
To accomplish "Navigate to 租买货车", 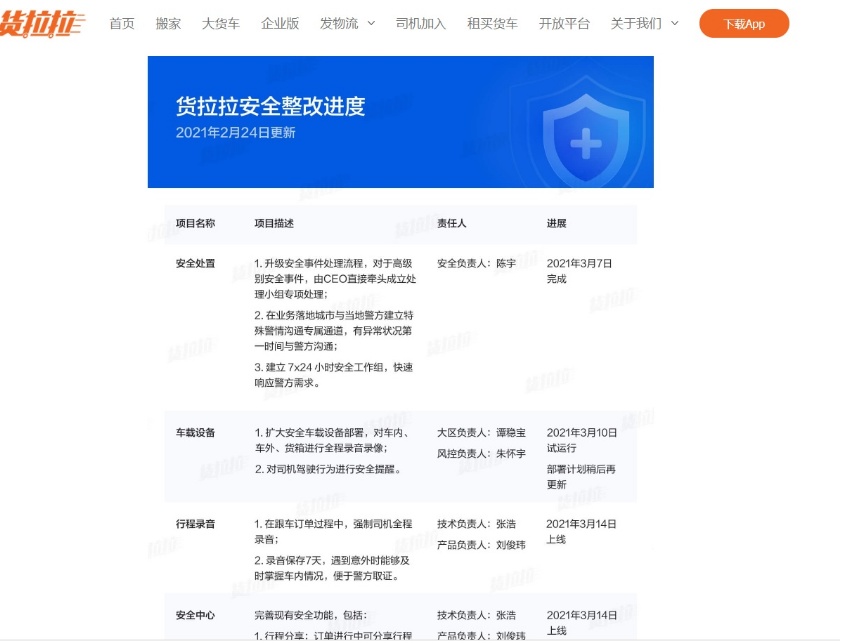I will [492, 23].
